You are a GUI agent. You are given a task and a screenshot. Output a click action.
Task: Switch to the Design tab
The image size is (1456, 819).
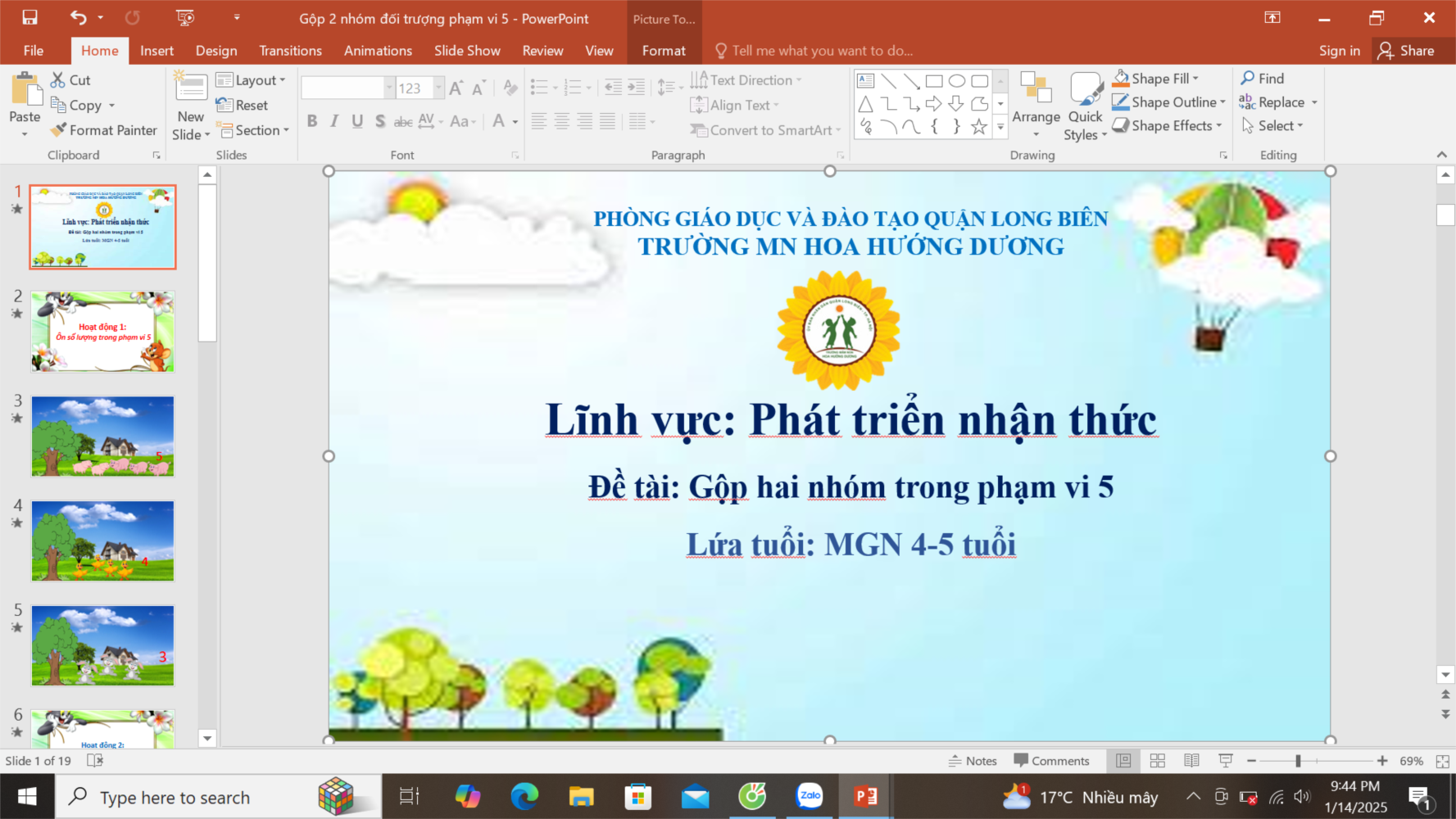pos(216,51)
